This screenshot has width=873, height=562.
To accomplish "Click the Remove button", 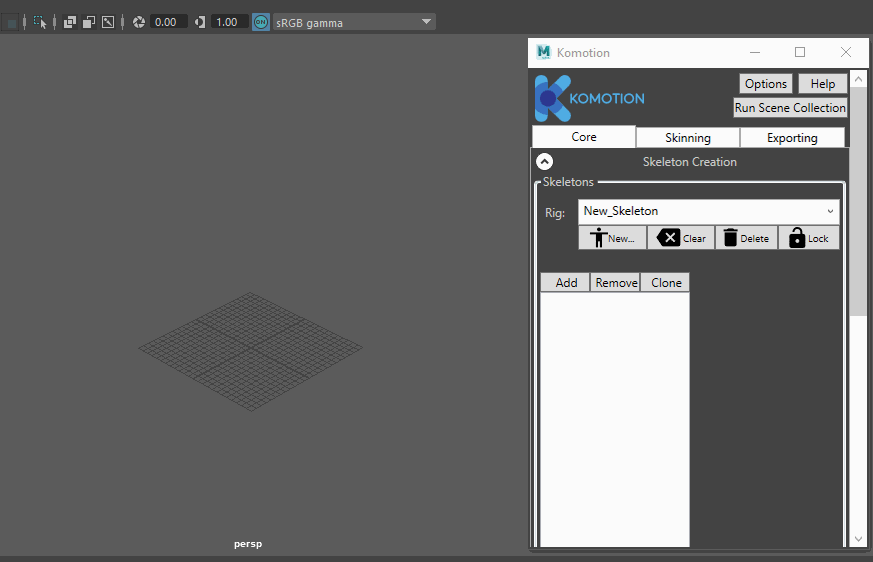I will coord(616,282).
